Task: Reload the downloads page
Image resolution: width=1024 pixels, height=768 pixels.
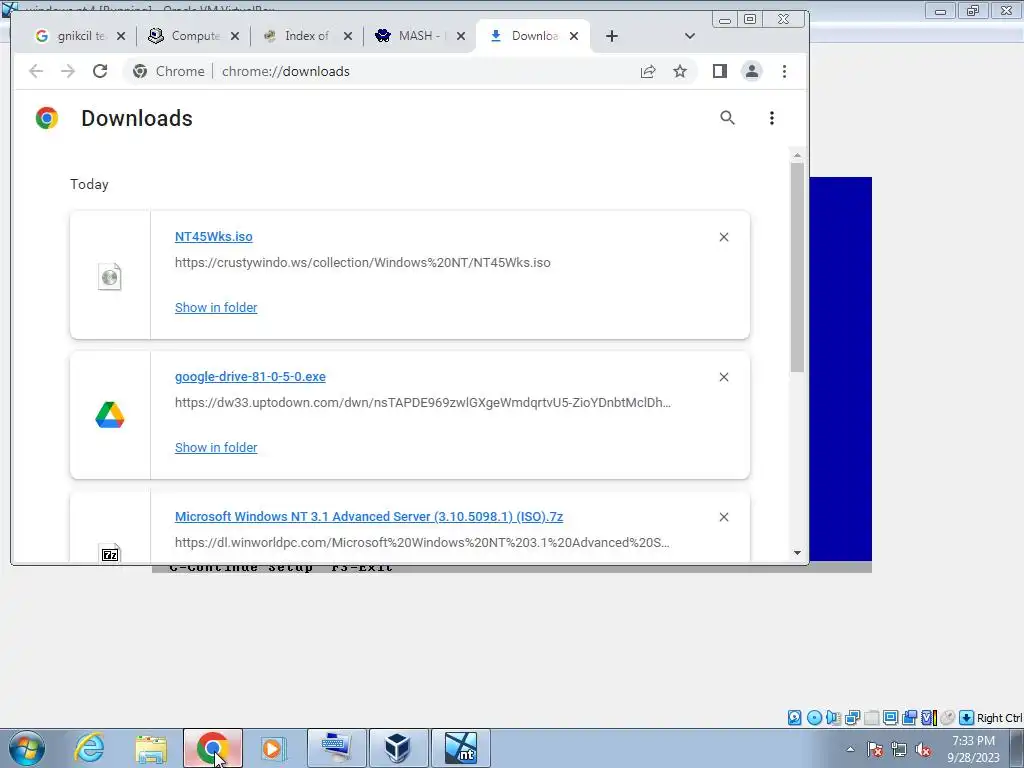Action: [100, 71]
